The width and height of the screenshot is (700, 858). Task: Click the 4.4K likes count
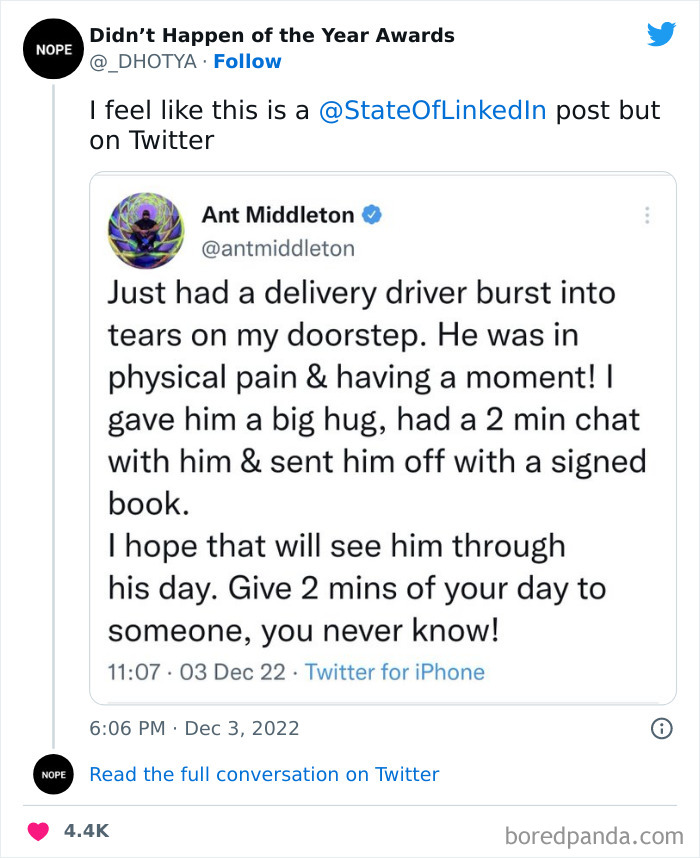point(86,831)
